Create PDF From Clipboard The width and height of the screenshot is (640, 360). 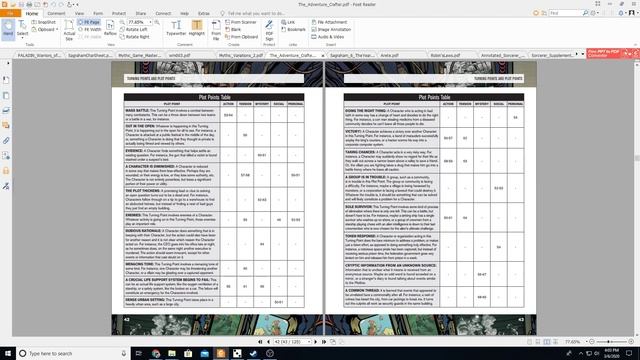click(x=241, y=37)
